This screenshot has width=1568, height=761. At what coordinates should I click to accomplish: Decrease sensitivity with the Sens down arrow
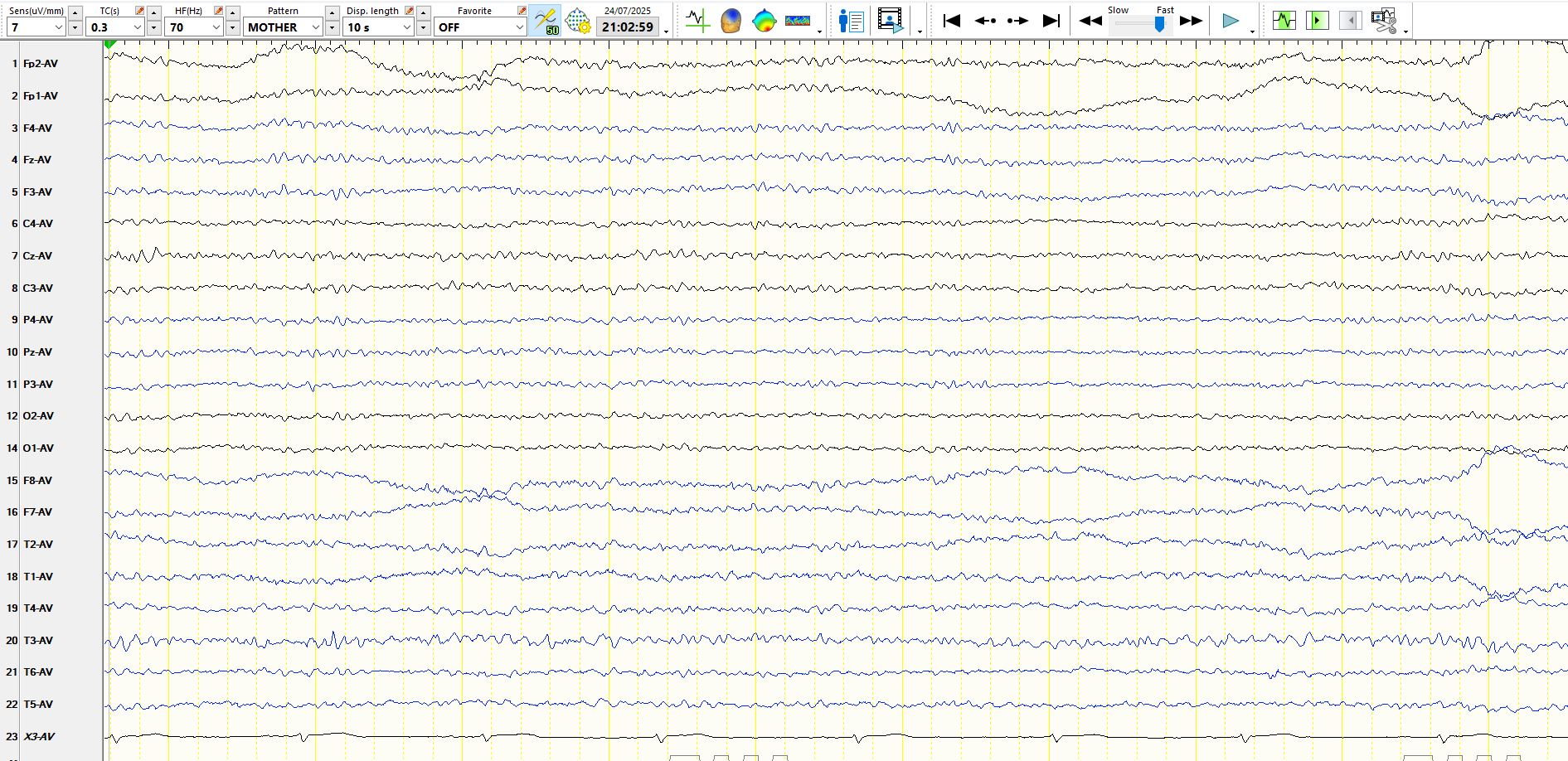pos(75,27)
